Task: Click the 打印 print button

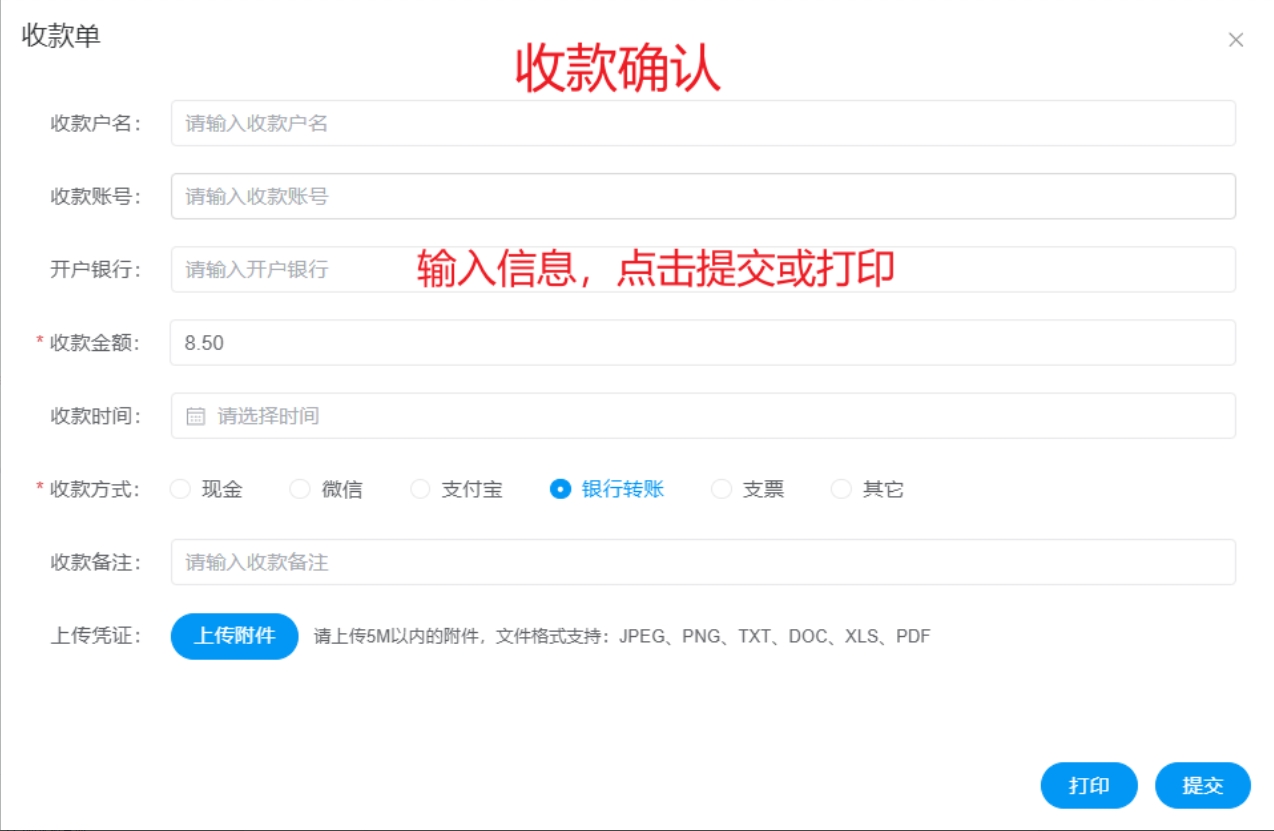Action: [1088, 786]
